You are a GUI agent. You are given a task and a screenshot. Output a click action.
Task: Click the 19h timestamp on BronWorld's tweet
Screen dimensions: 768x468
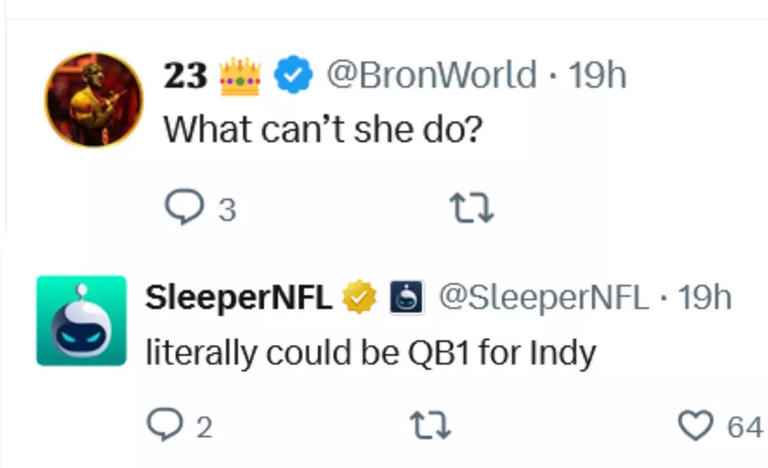click(598, 76)
